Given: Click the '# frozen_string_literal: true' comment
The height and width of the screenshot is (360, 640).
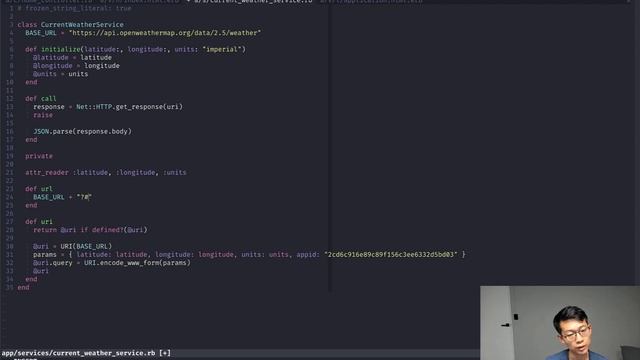Looking at the screenshot, I should (x=74, y=8).
